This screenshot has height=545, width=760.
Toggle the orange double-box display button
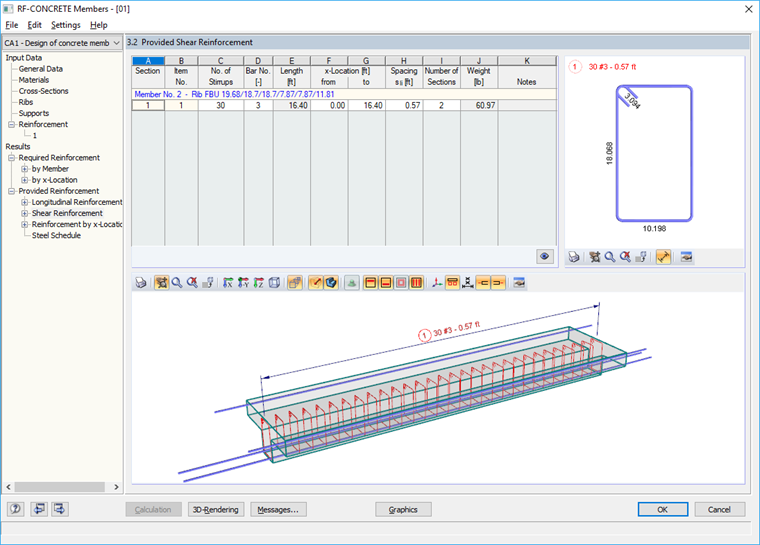pyautogui.click(x=452, y=283)
